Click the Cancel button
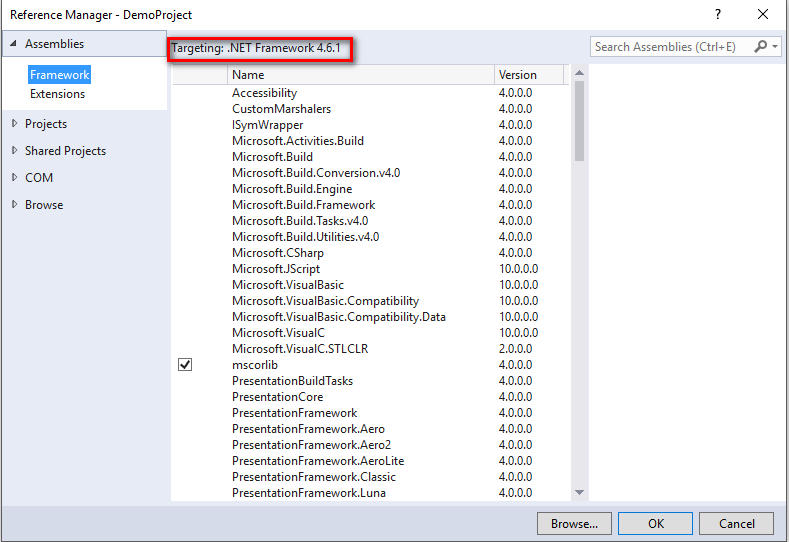The image size is (789, 542). (x=736, y=523)
